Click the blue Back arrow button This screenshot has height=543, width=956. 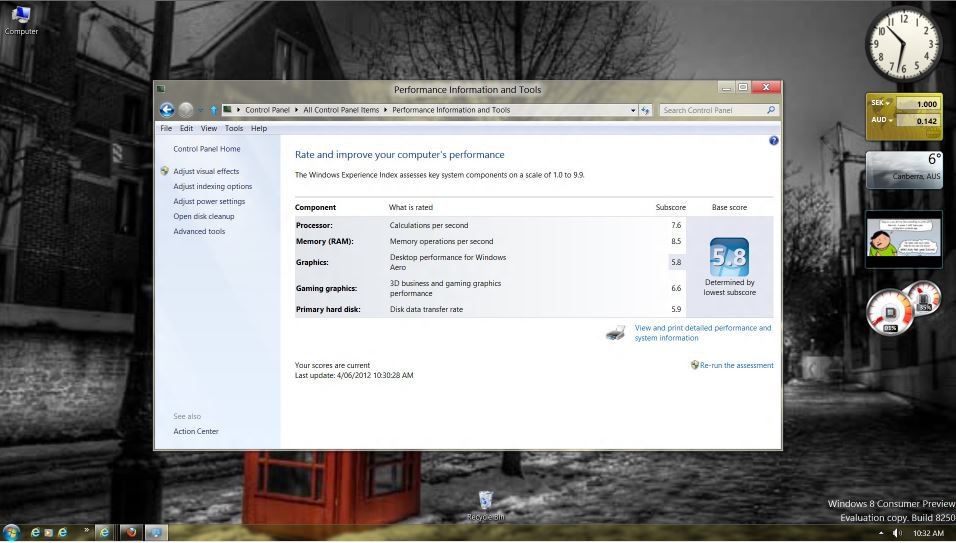point(166,110)
